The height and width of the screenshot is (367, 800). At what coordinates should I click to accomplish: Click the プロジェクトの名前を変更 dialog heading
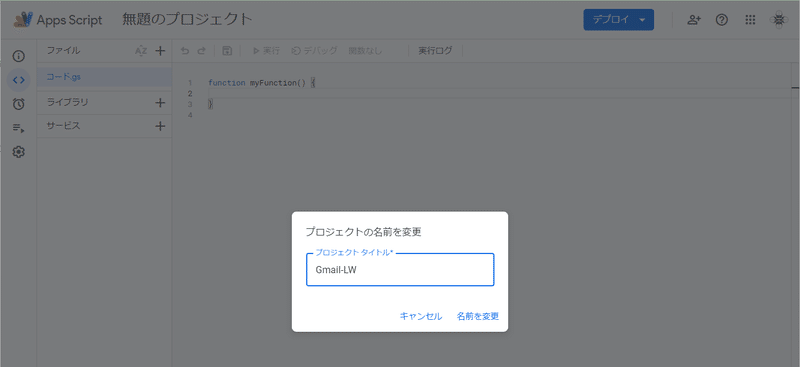(x=363, y=232)
